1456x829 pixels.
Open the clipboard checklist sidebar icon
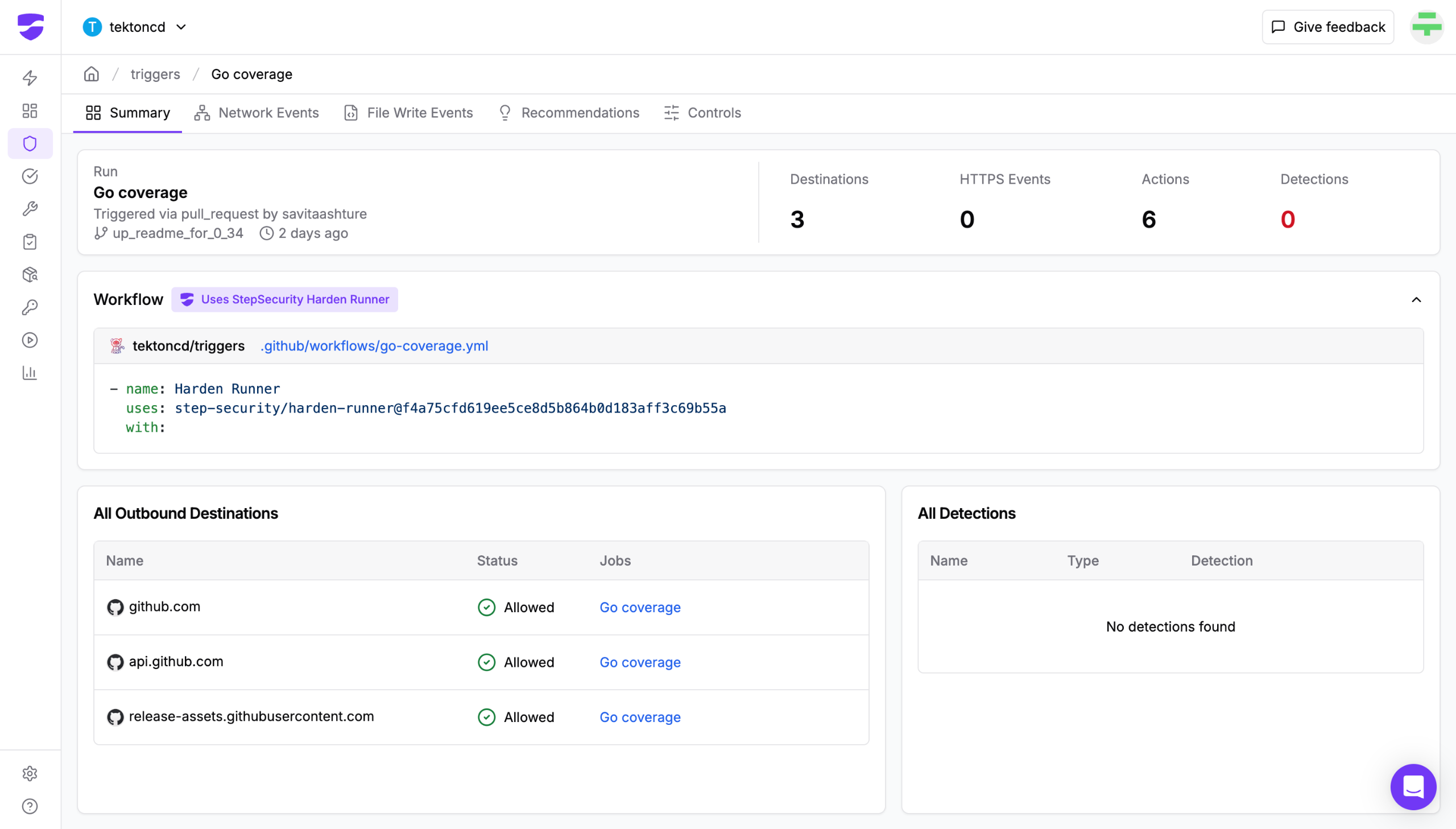30,242
